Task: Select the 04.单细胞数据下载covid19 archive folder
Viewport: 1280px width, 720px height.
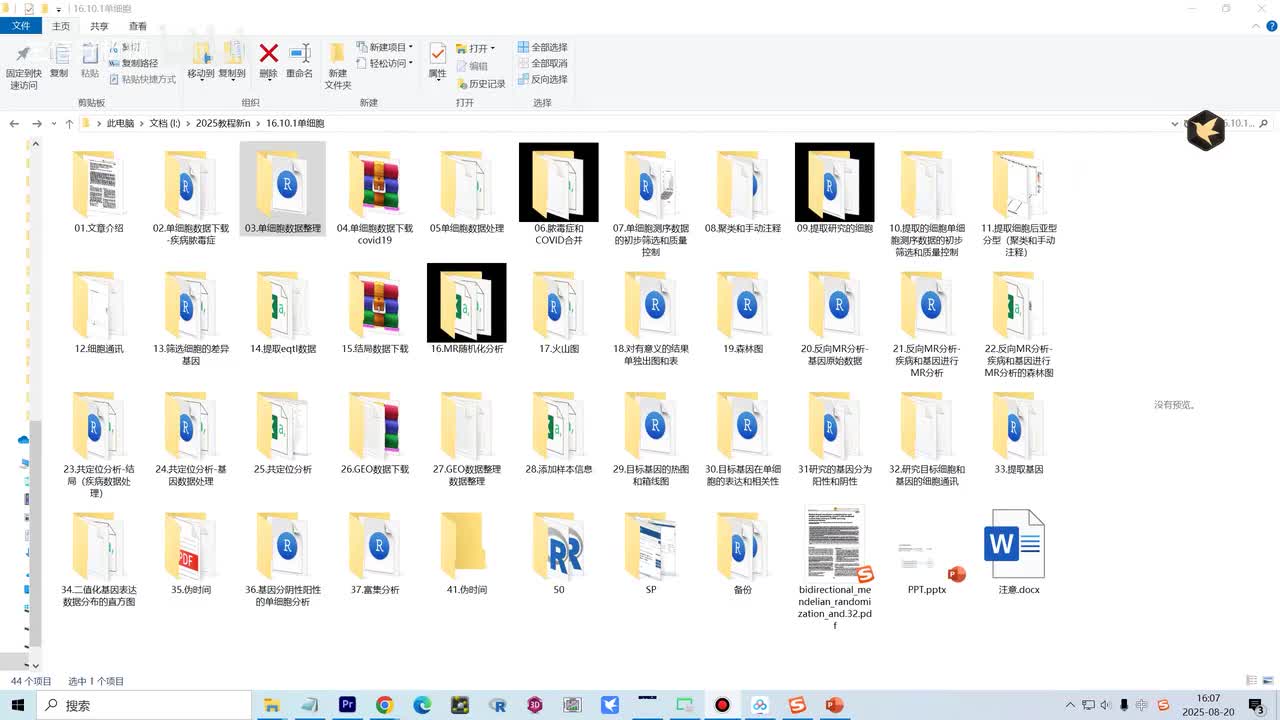Action: [x=375, y=195]
